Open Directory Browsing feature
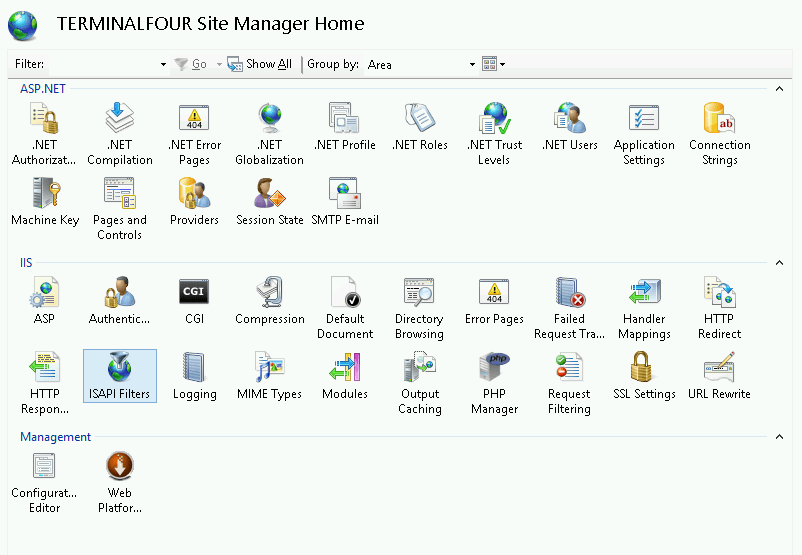Screen dimensions: 802x555 pyautogui.click(x=419, y=307)
